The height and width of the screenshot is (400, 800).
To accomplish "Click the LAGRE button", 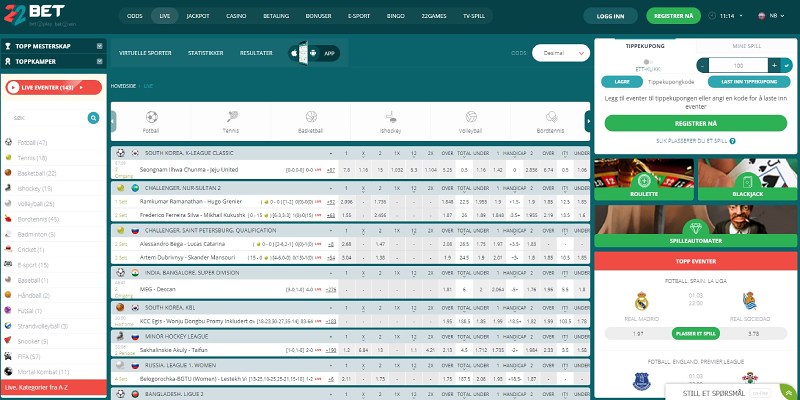I will 622,82.
